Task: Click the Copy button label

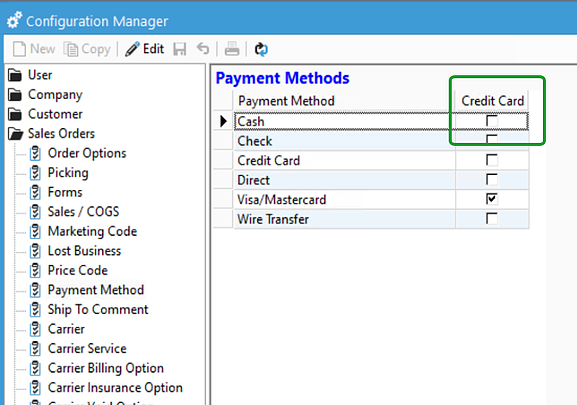Action: [x=96, y=49]
